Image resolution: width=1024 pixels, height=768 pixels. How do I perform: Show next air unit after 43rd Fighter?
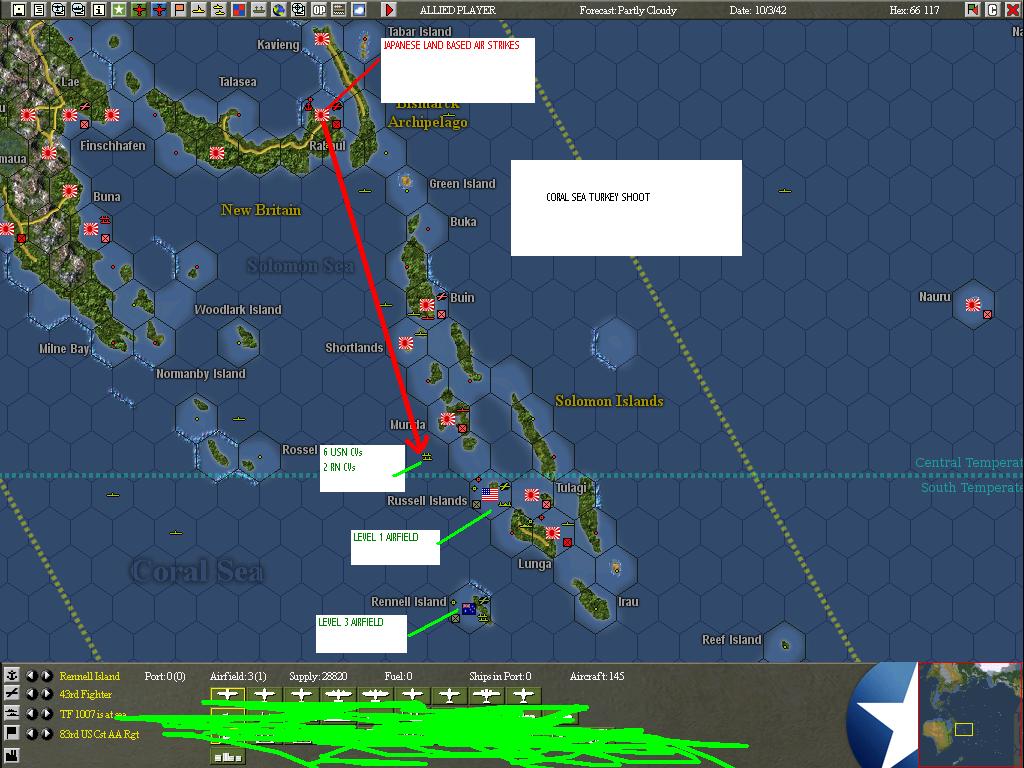click(46, 694)
